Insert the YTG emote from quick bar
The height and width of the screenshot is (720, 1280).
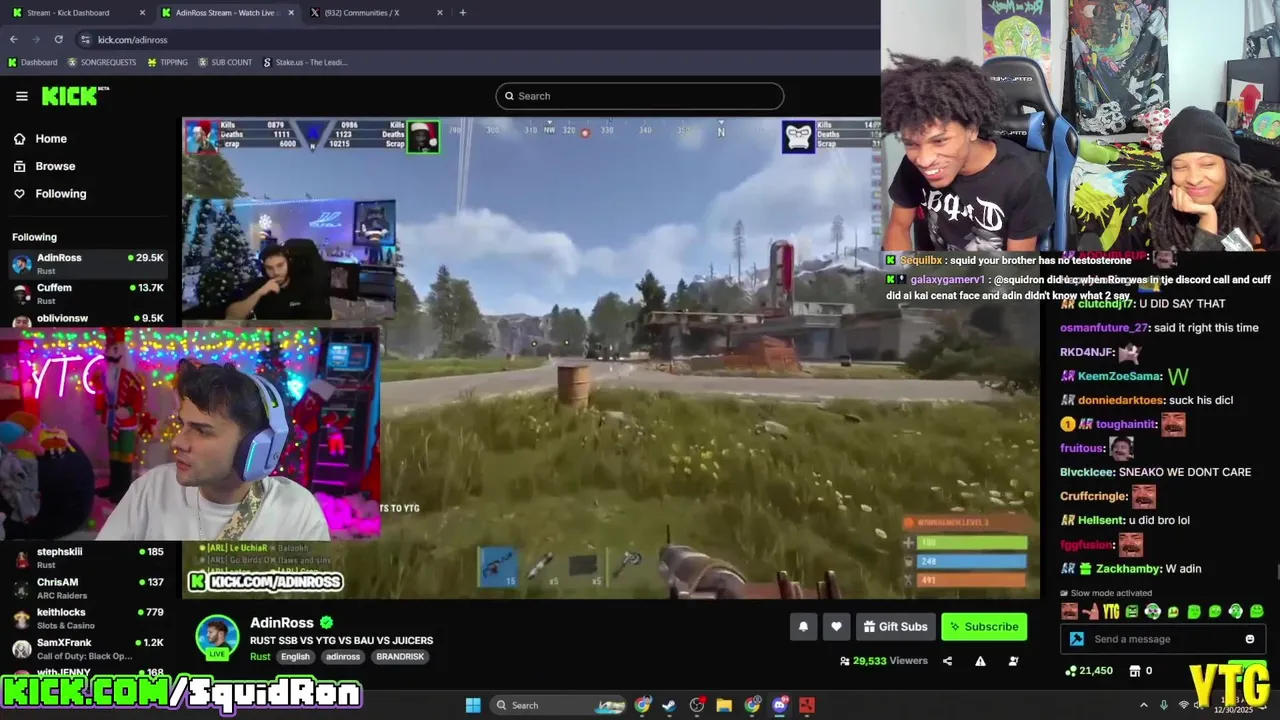pos(1111,612)
